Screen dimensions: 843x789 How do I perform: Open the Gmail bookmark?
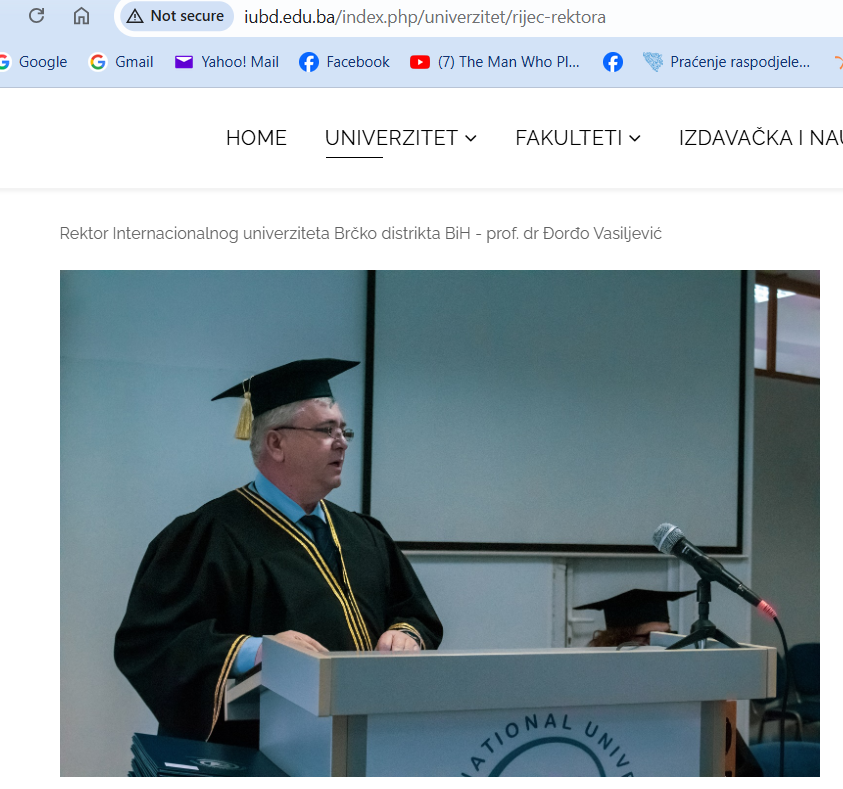[122, 62]
